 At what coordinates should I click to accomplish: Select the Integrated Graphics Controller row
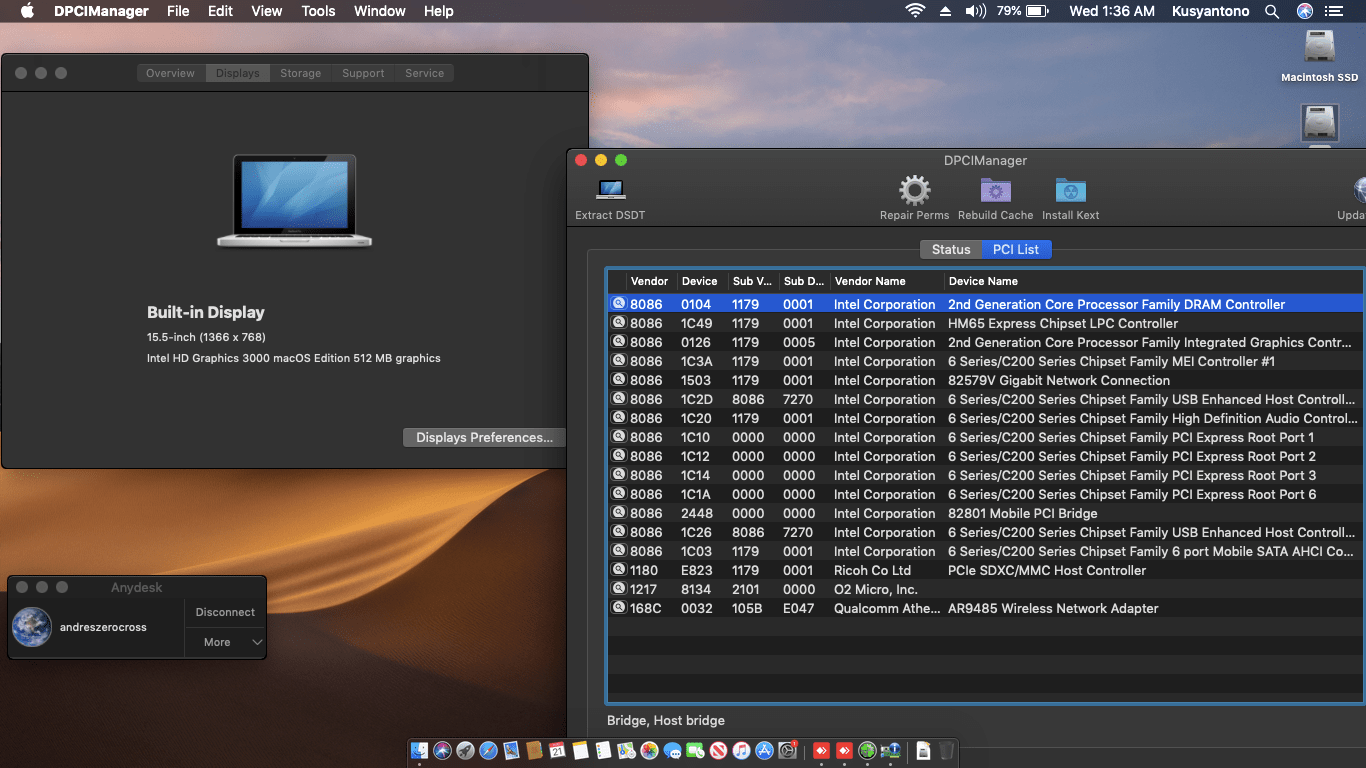tap(985, 342)
